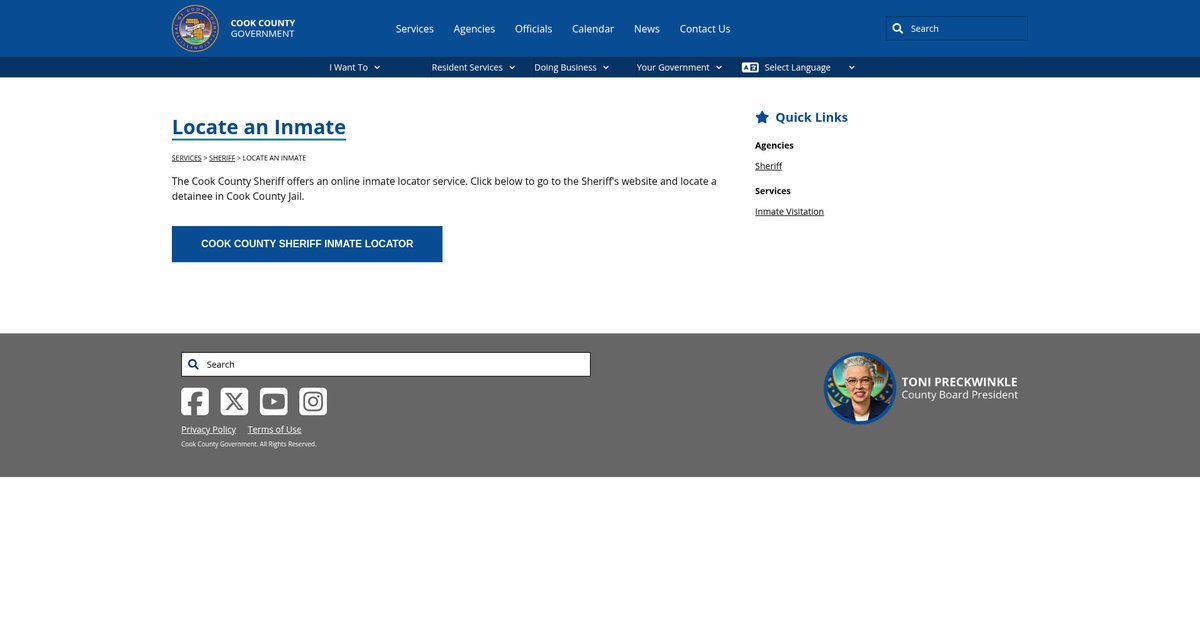The height and width of the screenshot is (620, 1200).
Task: Click Cook County Sheriff Inmate Locator button
Action: 307,244
